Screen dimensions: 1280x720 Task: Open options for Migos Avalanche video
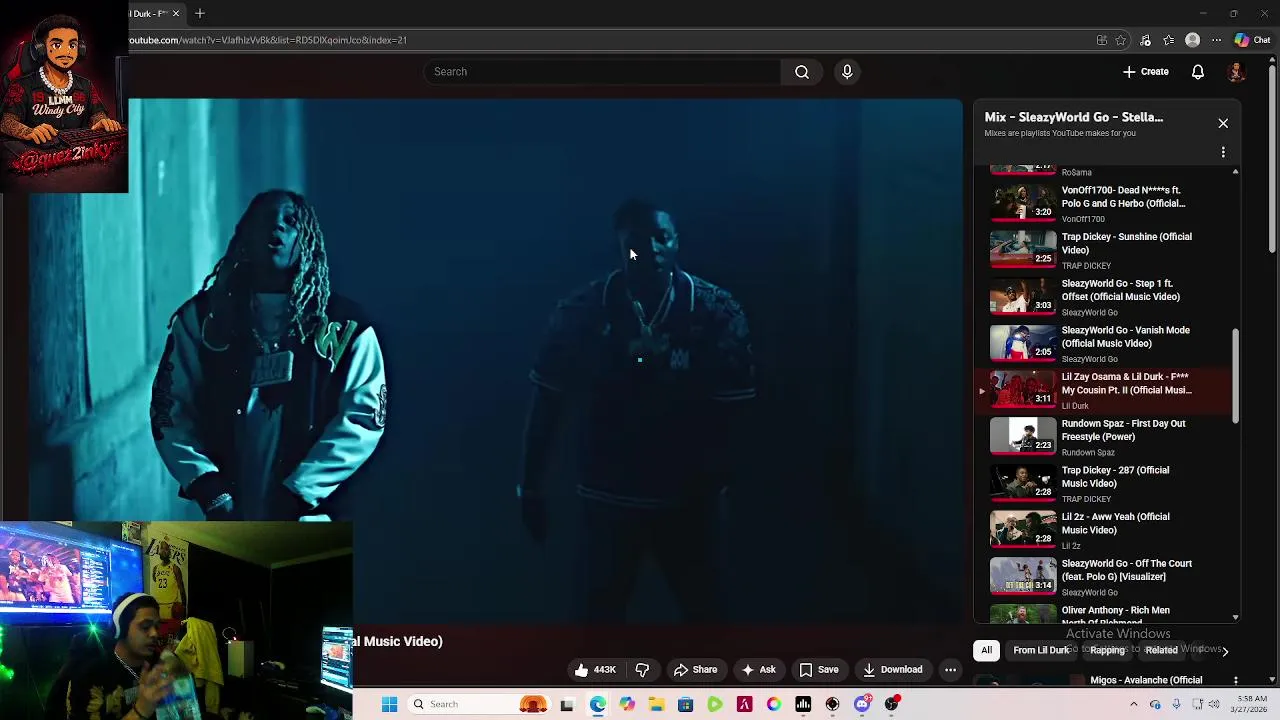click(x=1236, y=680)
